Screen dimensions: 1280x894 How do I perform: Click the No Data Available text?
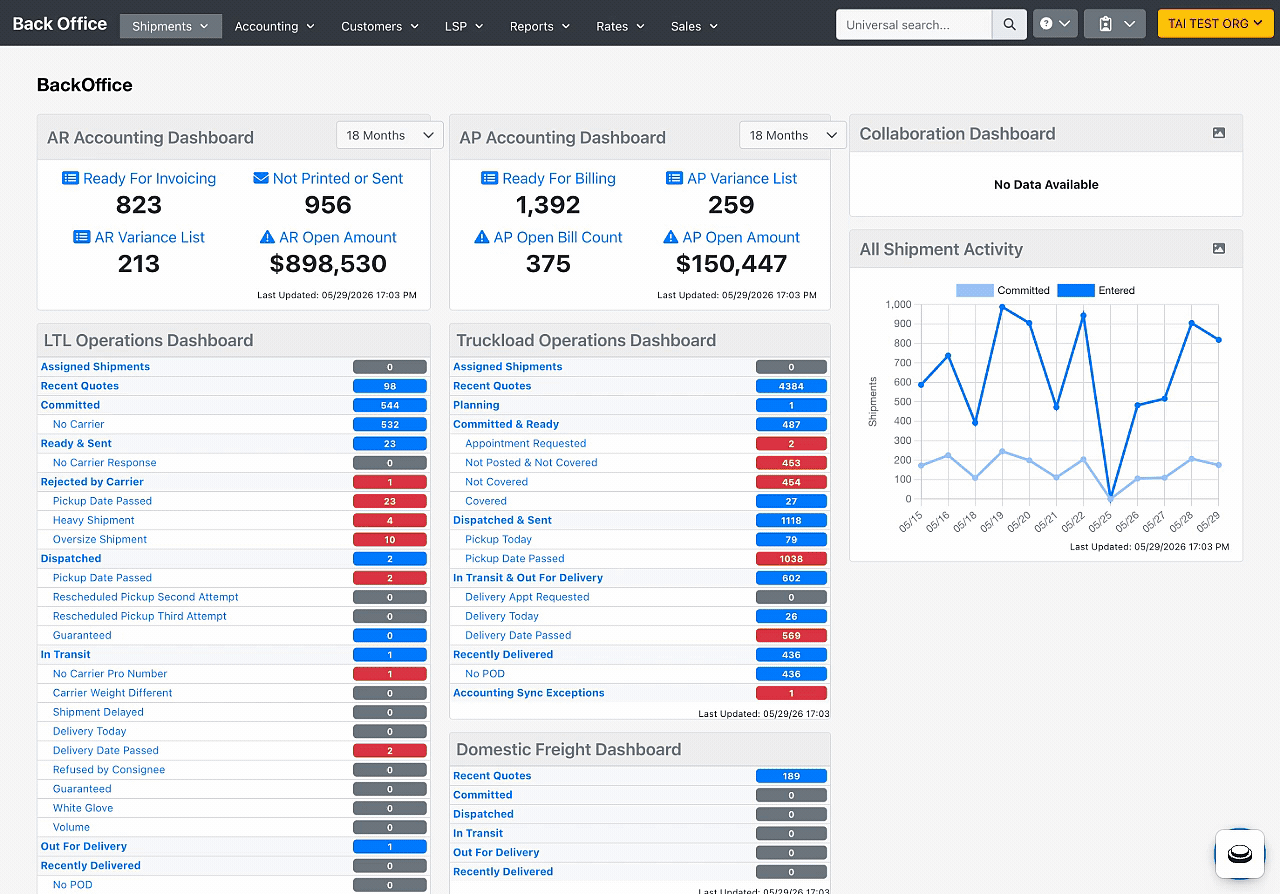coord(1046,185)
